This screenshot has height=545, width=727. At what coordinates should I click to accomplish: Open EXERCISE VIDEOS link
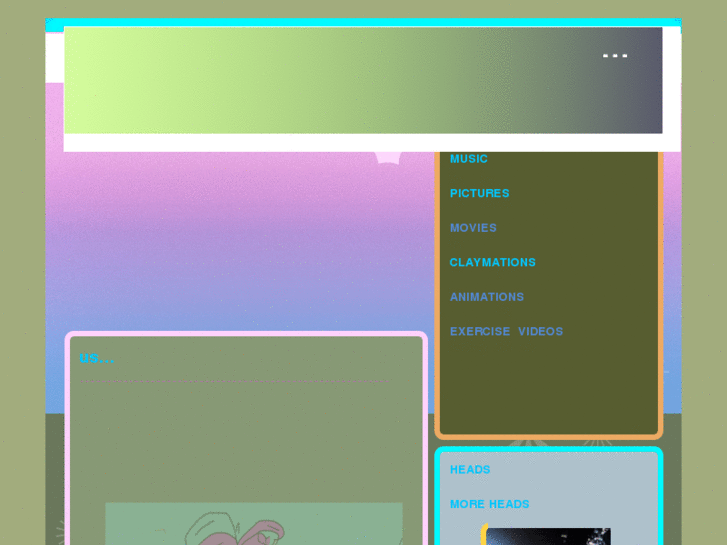pos(506,331)
